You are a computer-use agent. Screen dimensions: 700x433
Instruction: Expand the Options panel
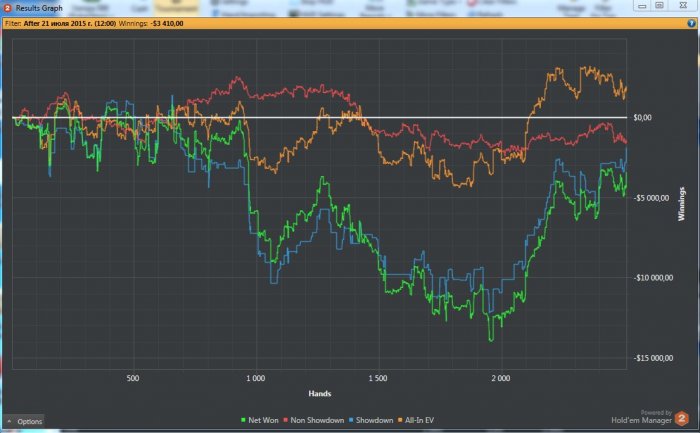pyautogui.click(x=24, y=421)
